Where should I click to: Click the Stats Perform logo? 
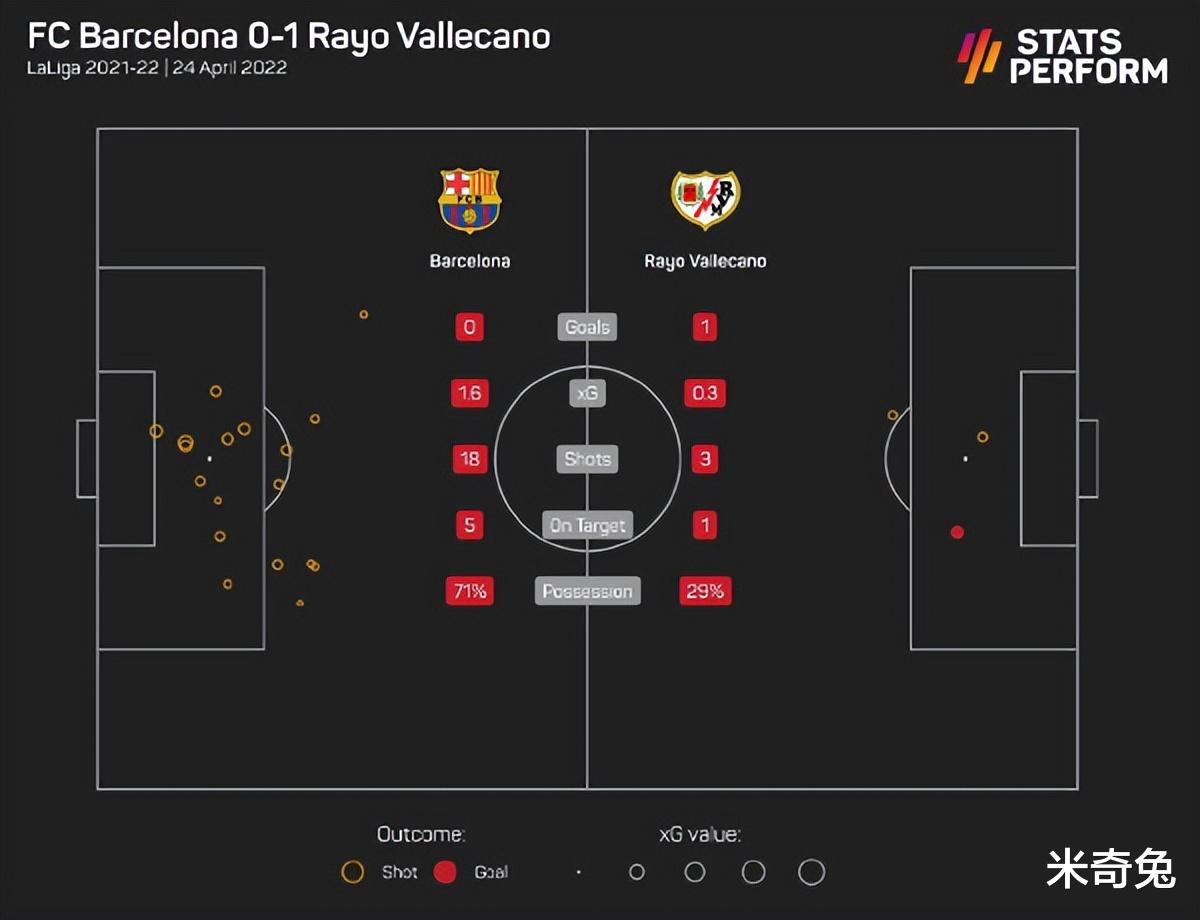pos(1062,57)
